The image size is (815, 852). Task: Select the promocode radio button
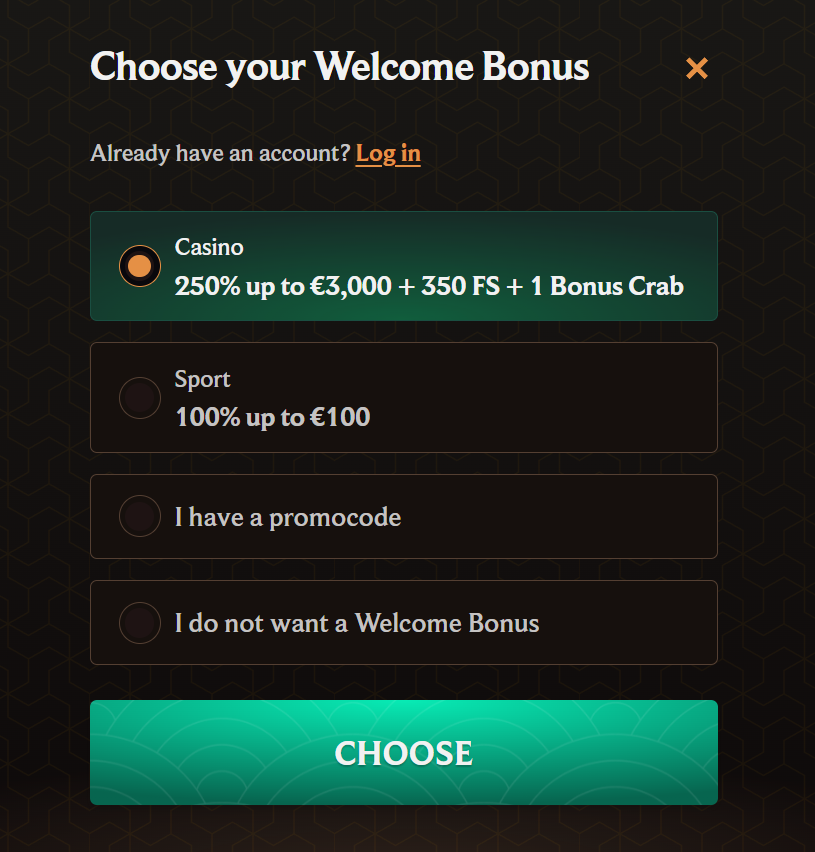[x=140, y=516]
